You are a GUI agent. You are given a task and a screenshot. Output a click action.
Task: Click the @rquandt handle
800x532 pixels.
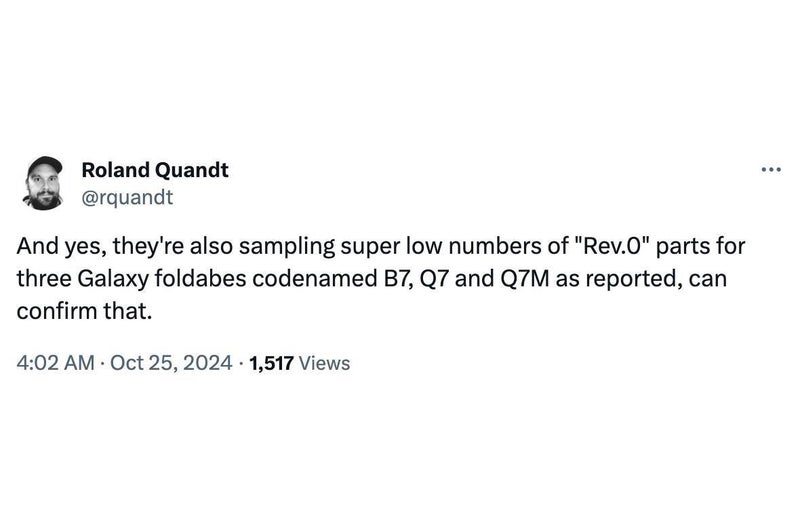click(126, 196)
